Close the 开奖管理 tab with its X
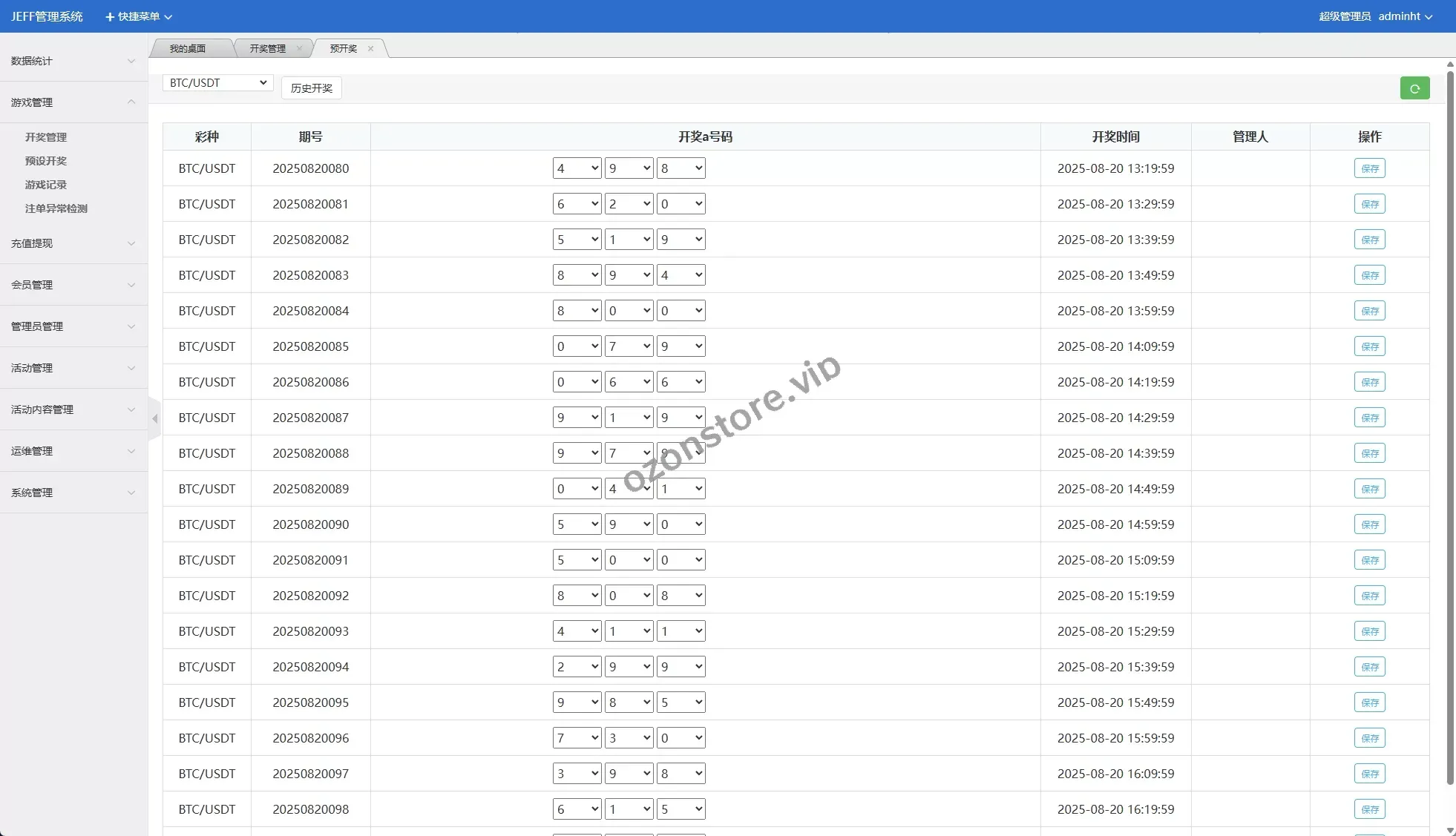 tap(299, 49)
